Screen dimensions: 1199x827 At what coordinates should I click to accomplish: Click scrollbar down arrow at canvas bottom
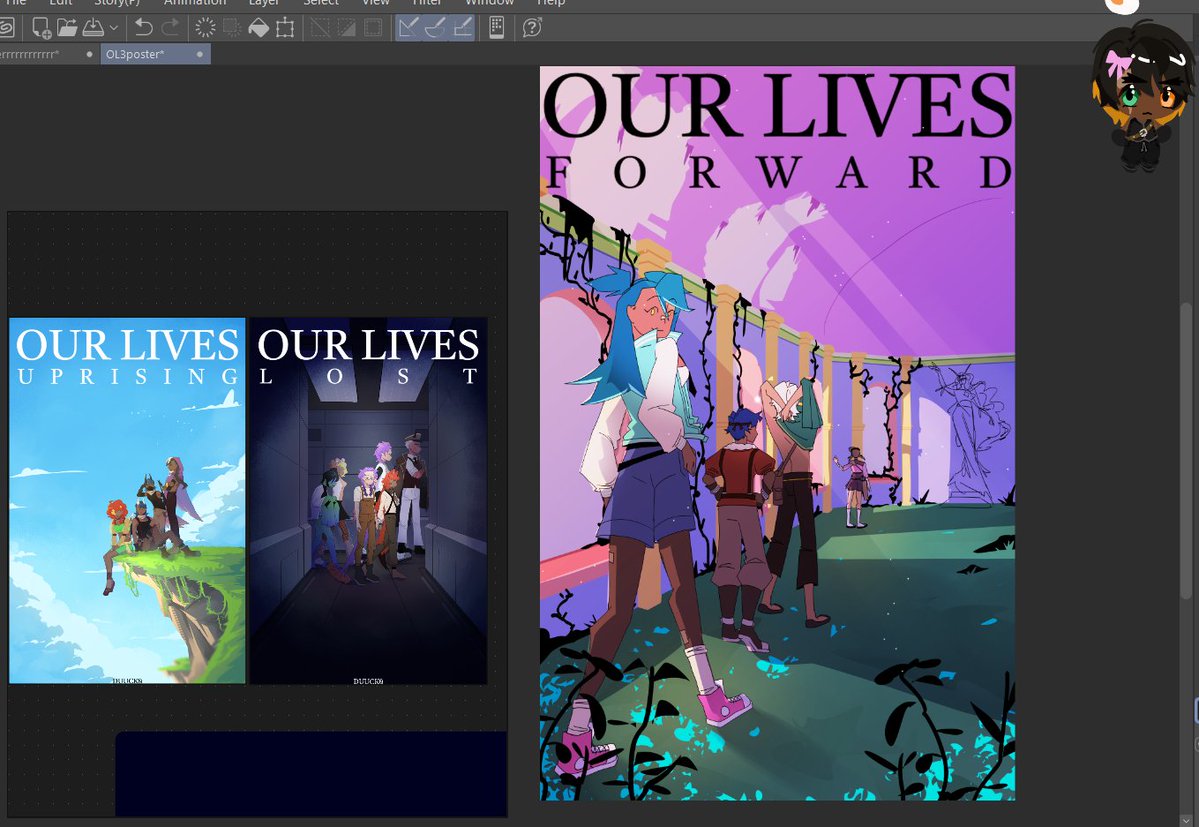[x=1186, y=820]
